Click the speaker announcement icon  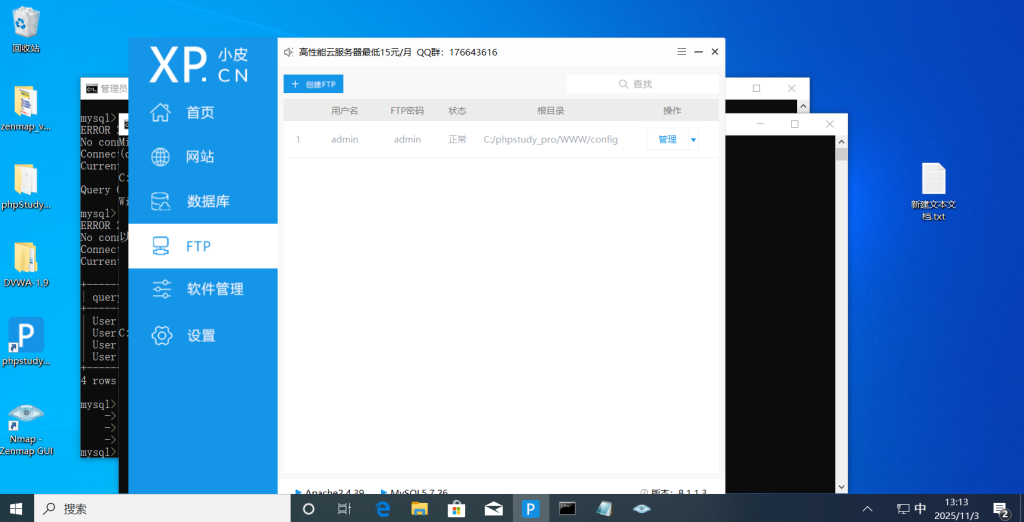coord(289,52)
